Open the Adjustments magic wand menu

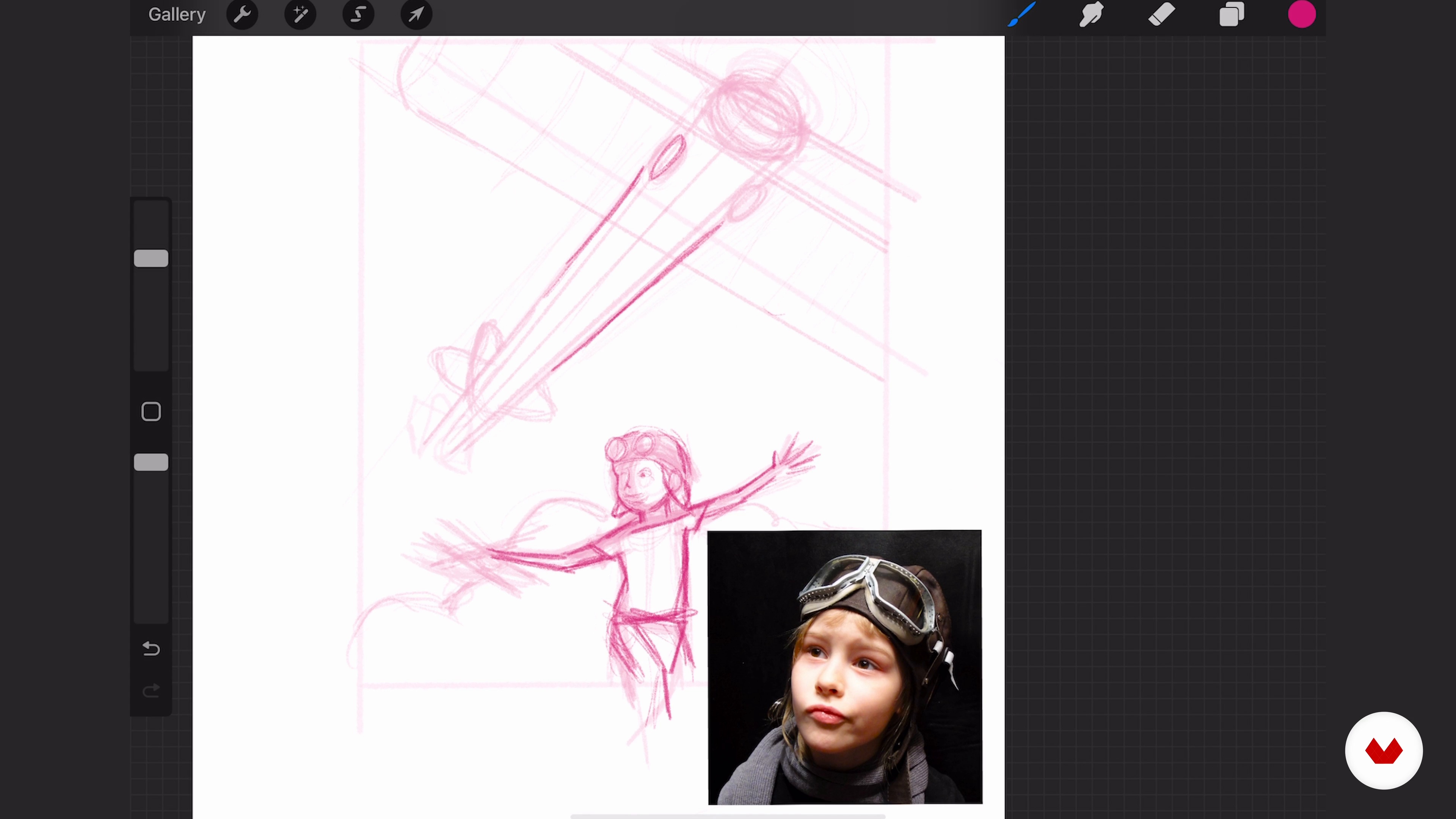click(300, 15)
